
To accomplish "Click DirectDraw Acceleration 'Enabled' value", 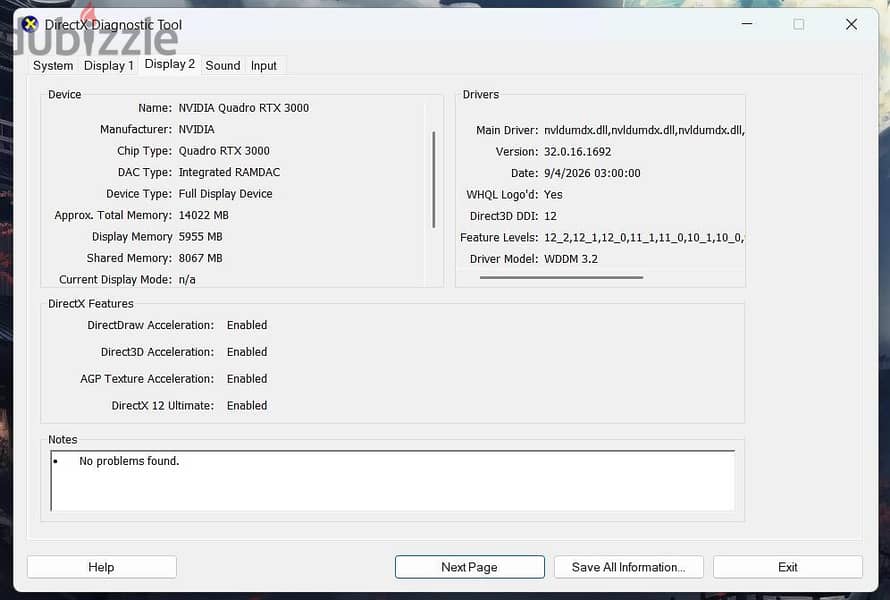I will 247,325.
